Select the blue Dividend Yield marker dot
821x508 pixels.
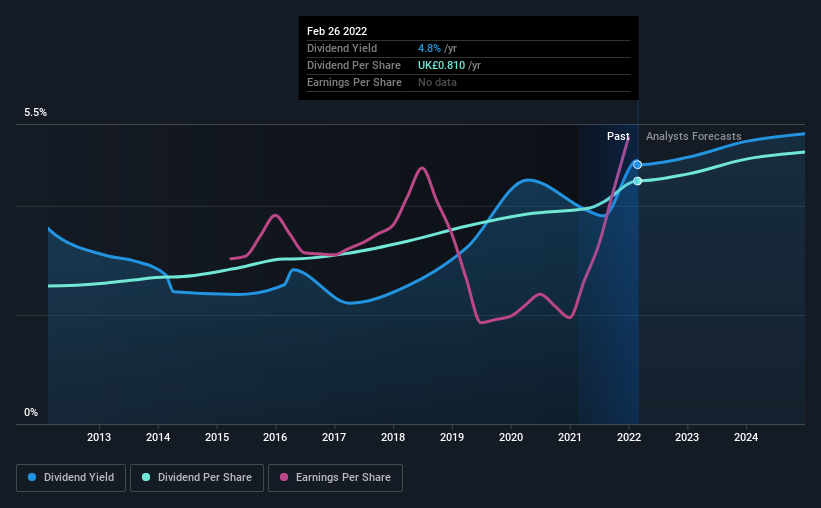pos(637,164)
